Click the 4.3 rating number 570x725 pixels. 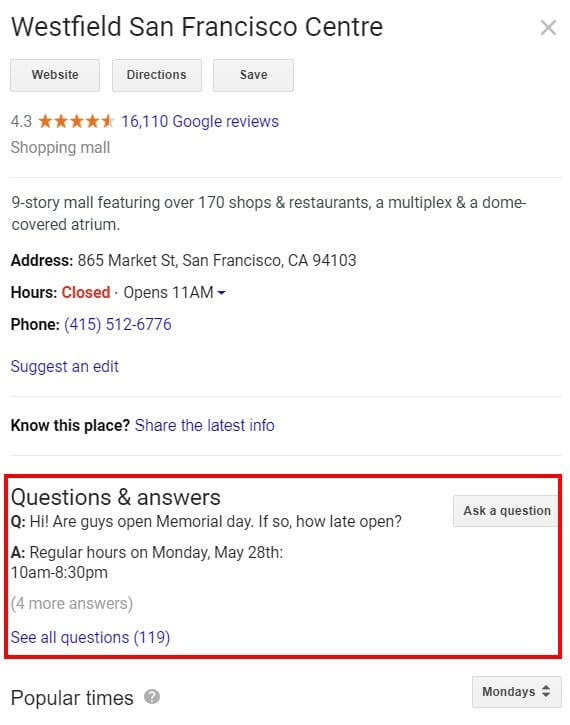(21, 122)
